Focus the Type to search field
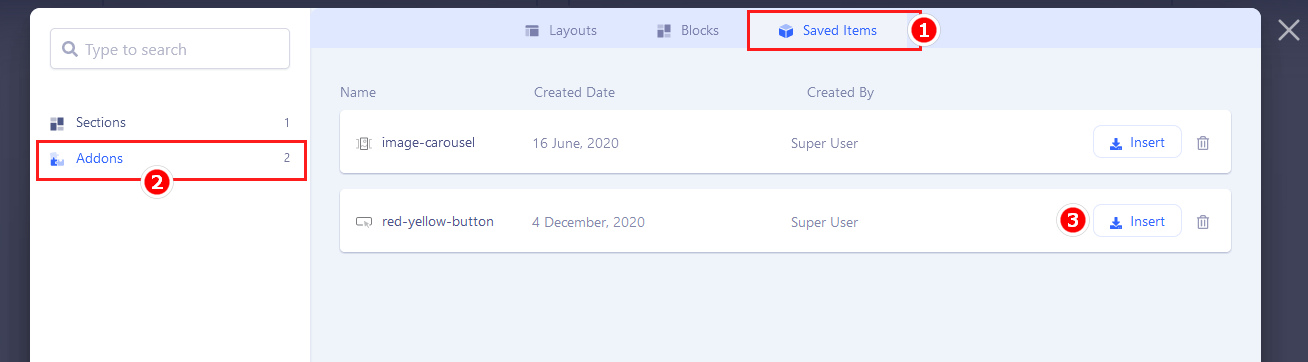Image resolution: width=1308 pixels, height=362 pixels. pyautogui.click(x=170, y=49)
